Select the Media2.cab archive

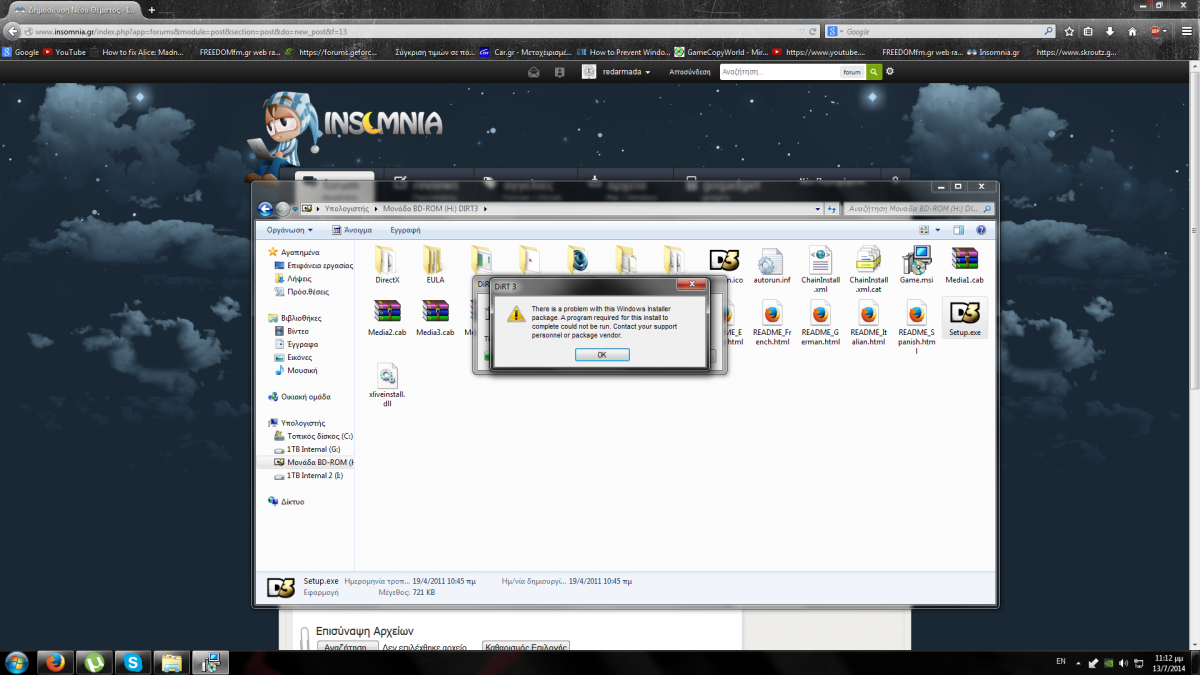tap(387, 317)
